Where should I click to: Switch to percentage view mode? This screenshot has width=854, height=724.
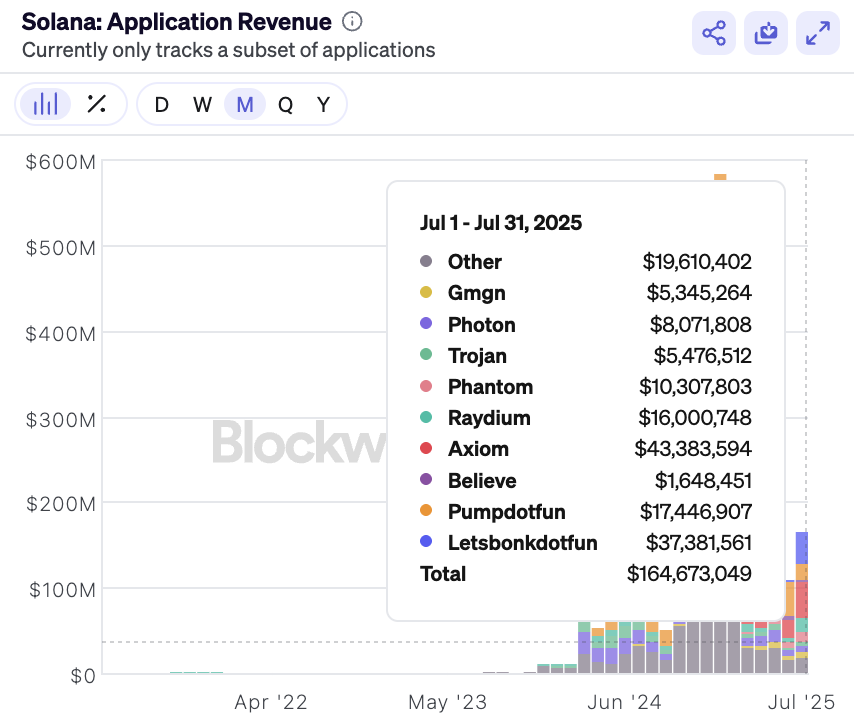[x=96, y=103]
